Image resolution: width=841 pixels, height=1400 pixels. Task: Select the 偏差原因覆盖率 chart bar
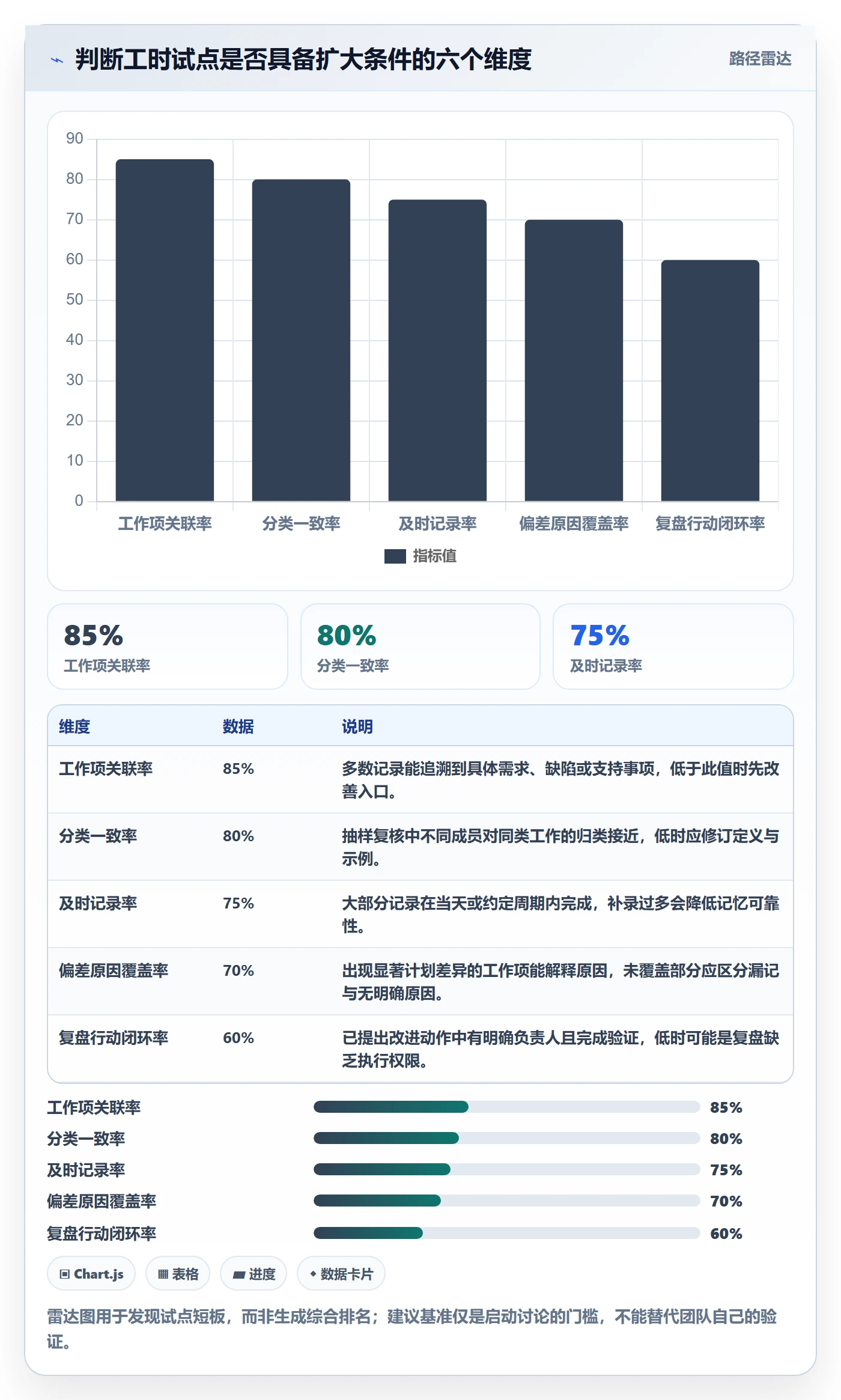click(x=574, y=361)
